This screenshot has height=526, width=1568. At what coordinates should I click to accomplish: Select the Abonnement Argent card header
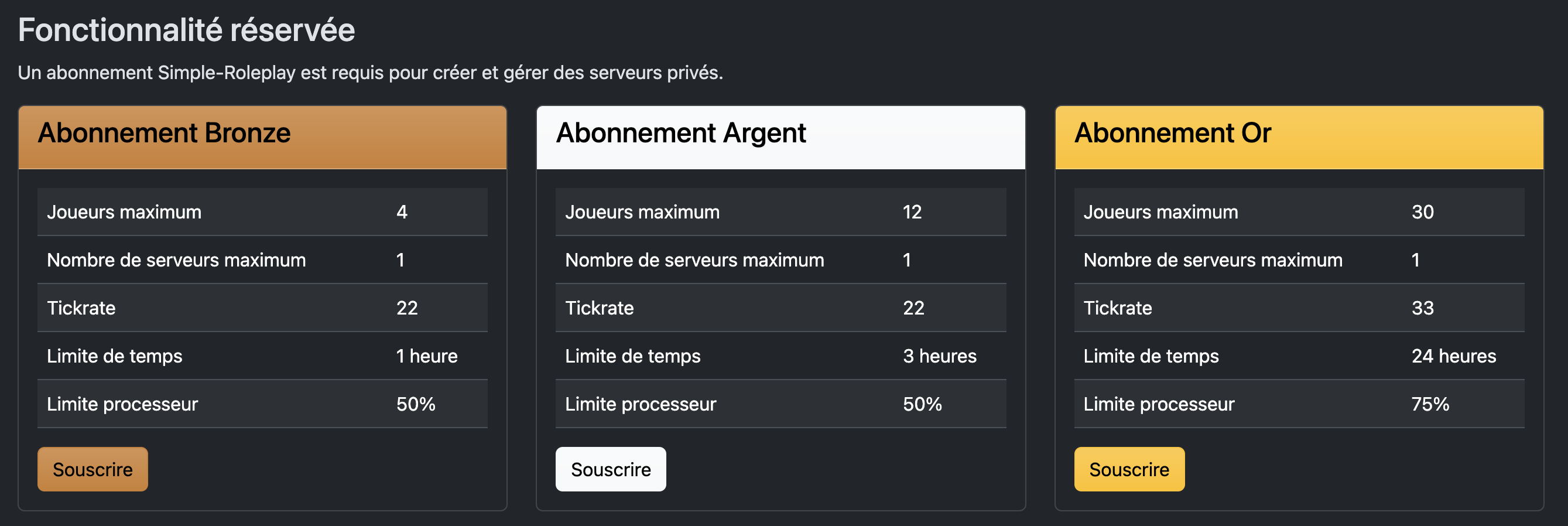[781, 138]
